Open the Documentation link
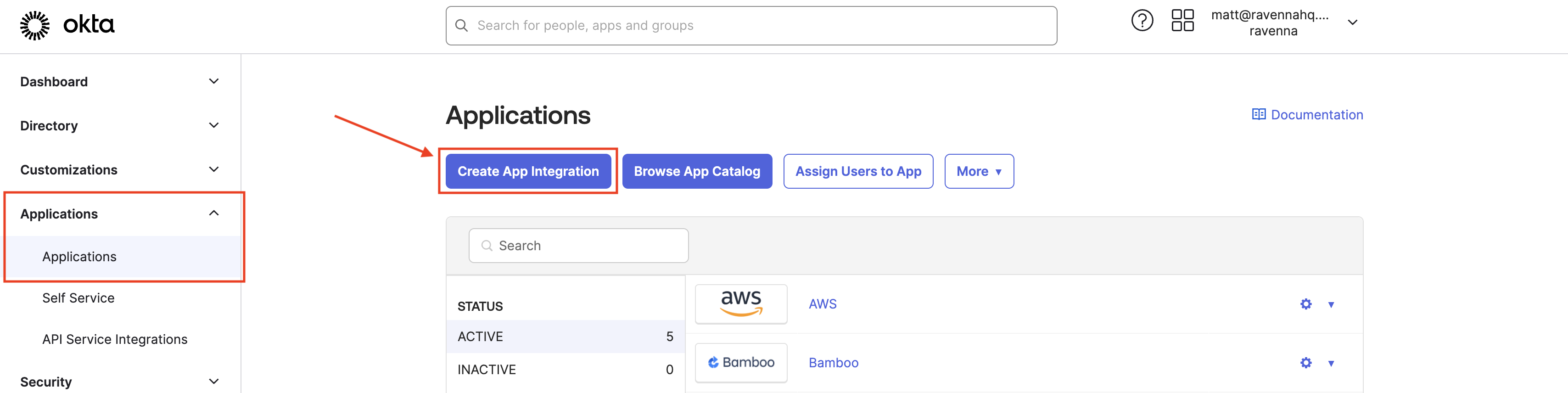 coord(1316,114)
